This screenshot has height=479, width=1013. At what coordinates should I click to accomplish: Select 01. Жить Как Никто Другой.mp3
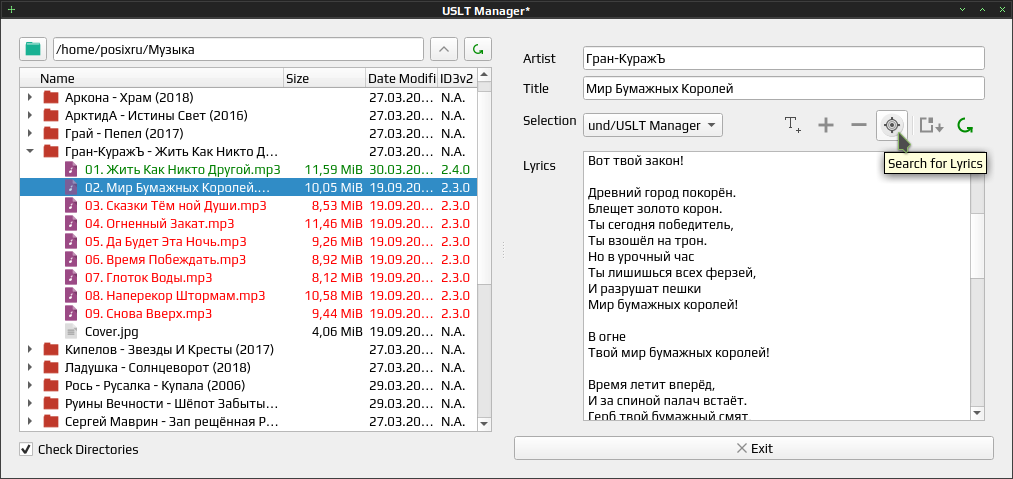point(183,169)
